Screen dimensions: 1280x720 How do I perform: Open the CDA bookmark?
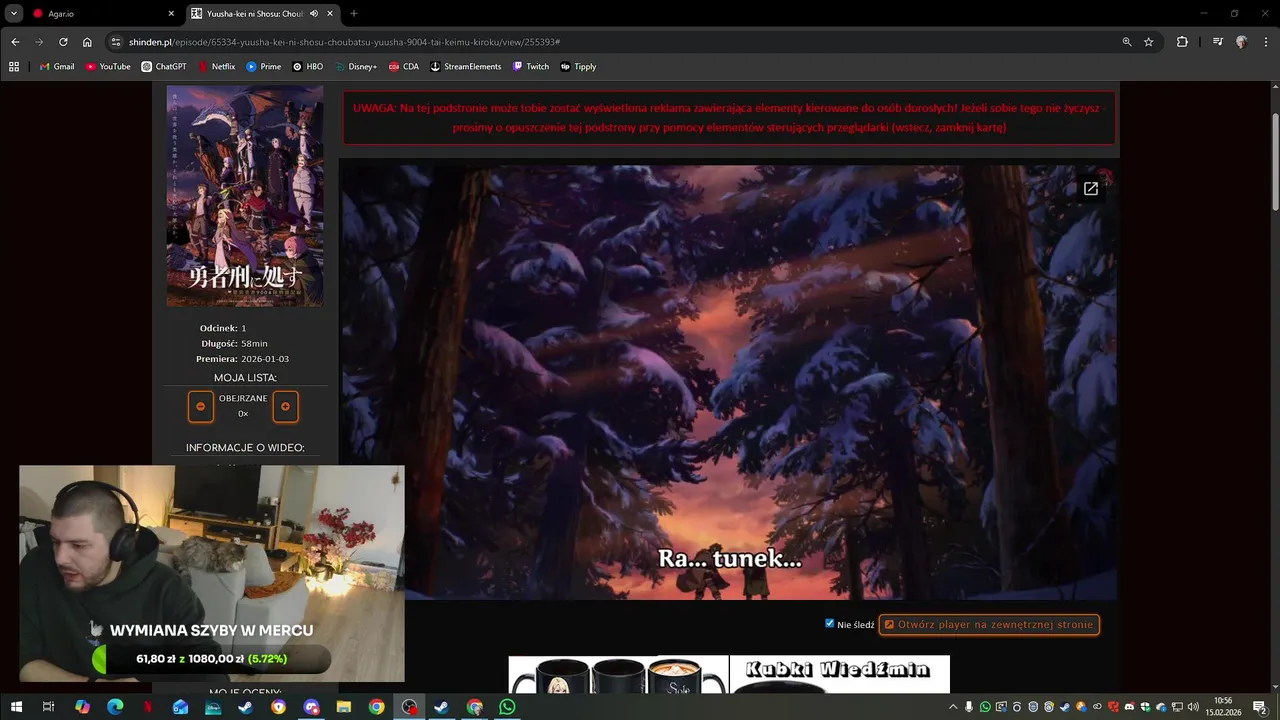[403, 67]
